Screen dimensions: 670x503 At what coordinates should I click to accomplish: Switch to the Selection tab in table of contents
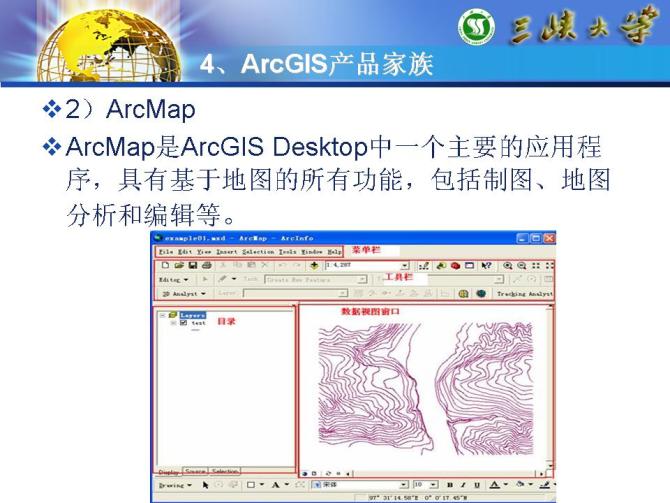[x=225, y=471]
